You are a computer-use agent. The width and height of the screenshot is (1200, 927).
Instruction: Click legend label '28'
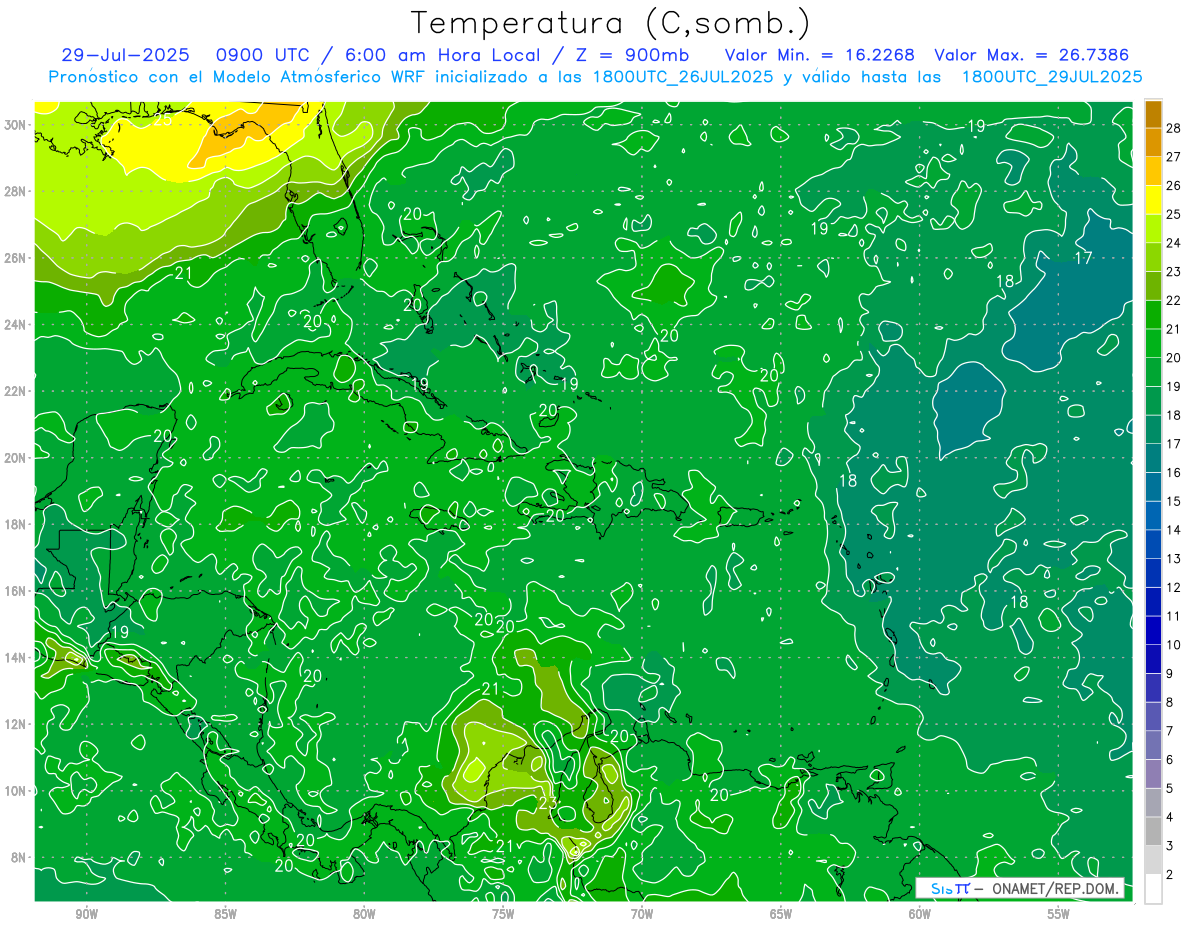pos(1174,128)
